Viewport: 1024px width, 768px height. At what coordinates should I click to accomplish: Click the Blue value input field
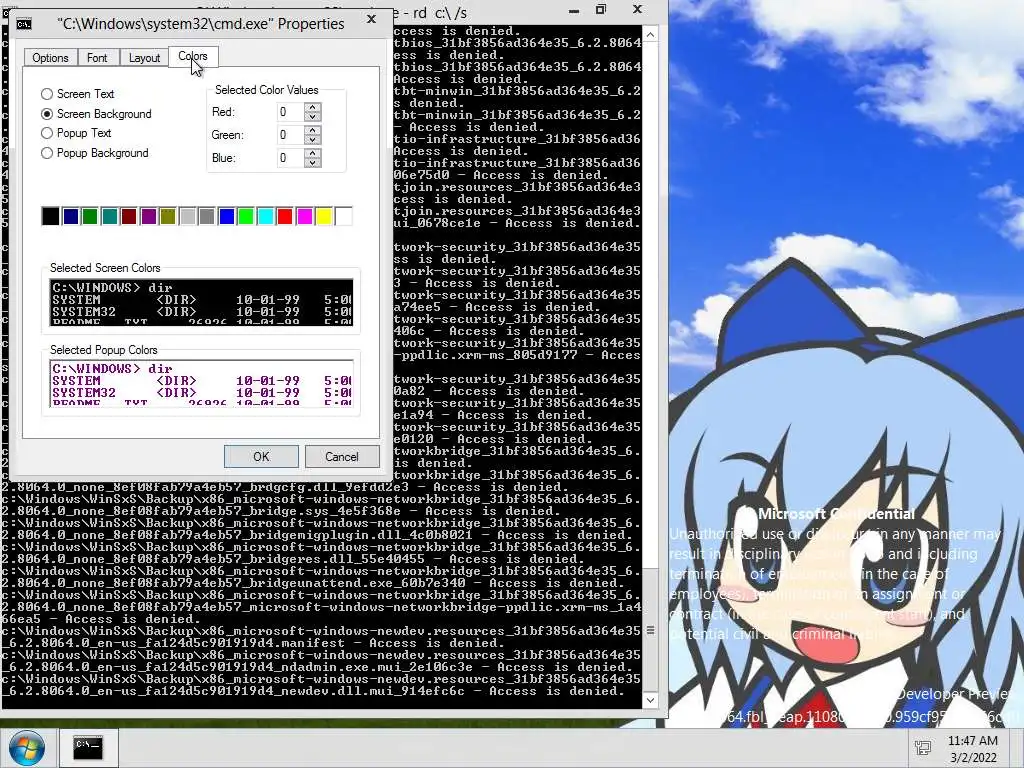click(291, 157)
